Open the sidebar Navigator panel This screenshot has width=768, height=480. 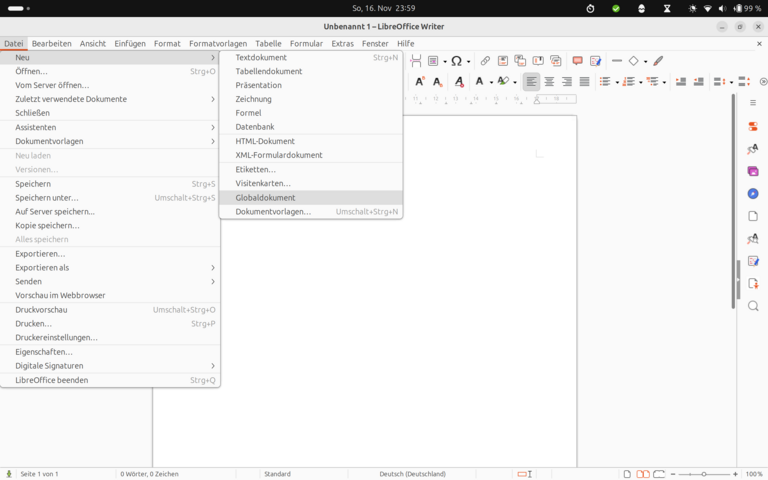[x=753, y=194]
